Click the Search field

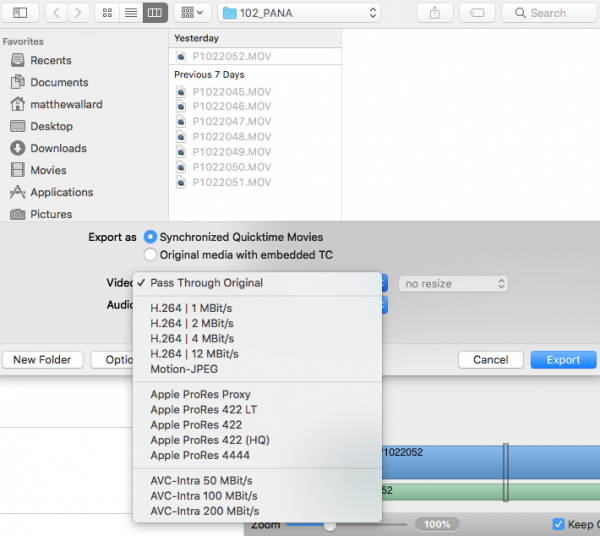[x=549, y=13]
